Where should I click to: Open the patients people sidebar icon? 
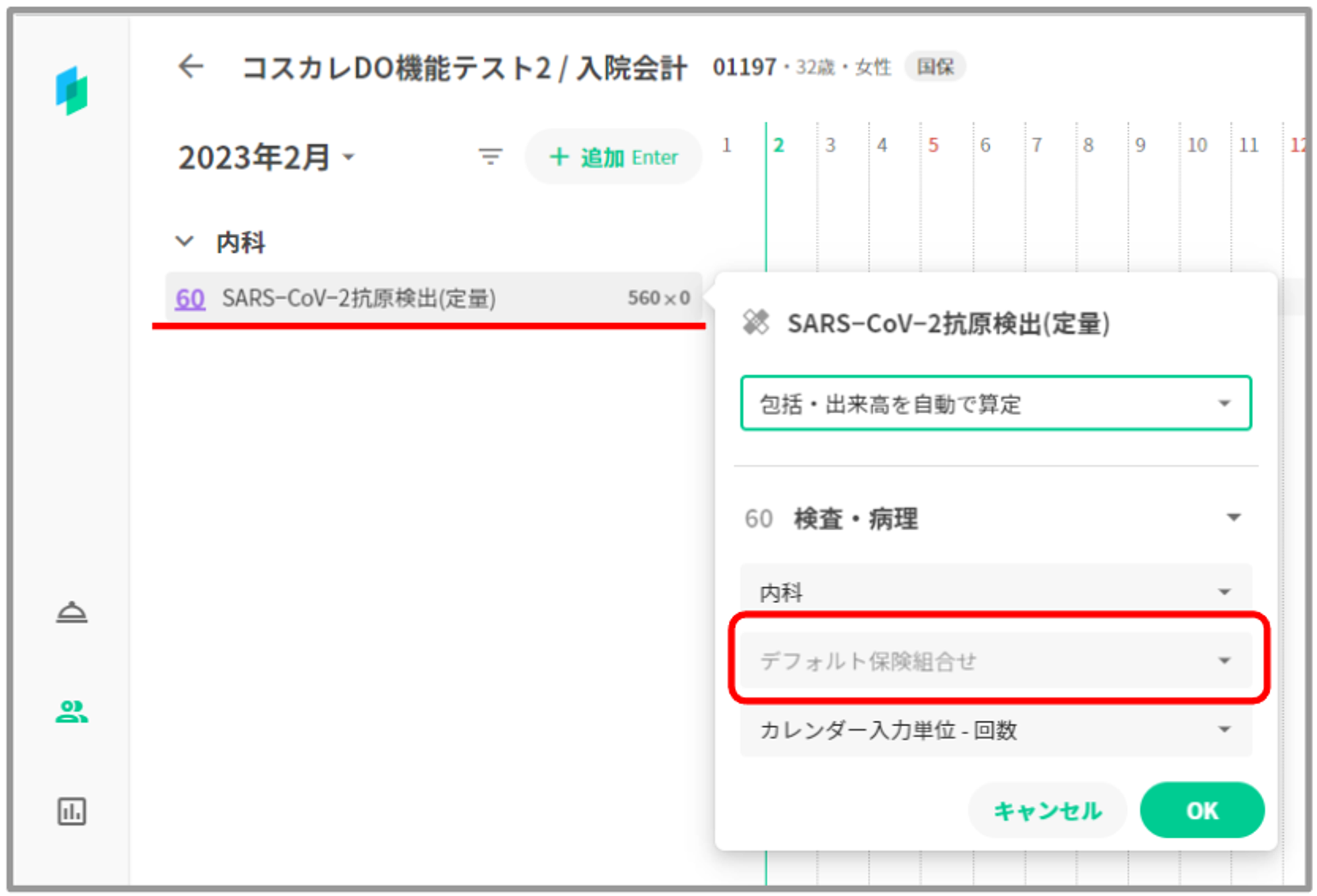click(72, 712)
